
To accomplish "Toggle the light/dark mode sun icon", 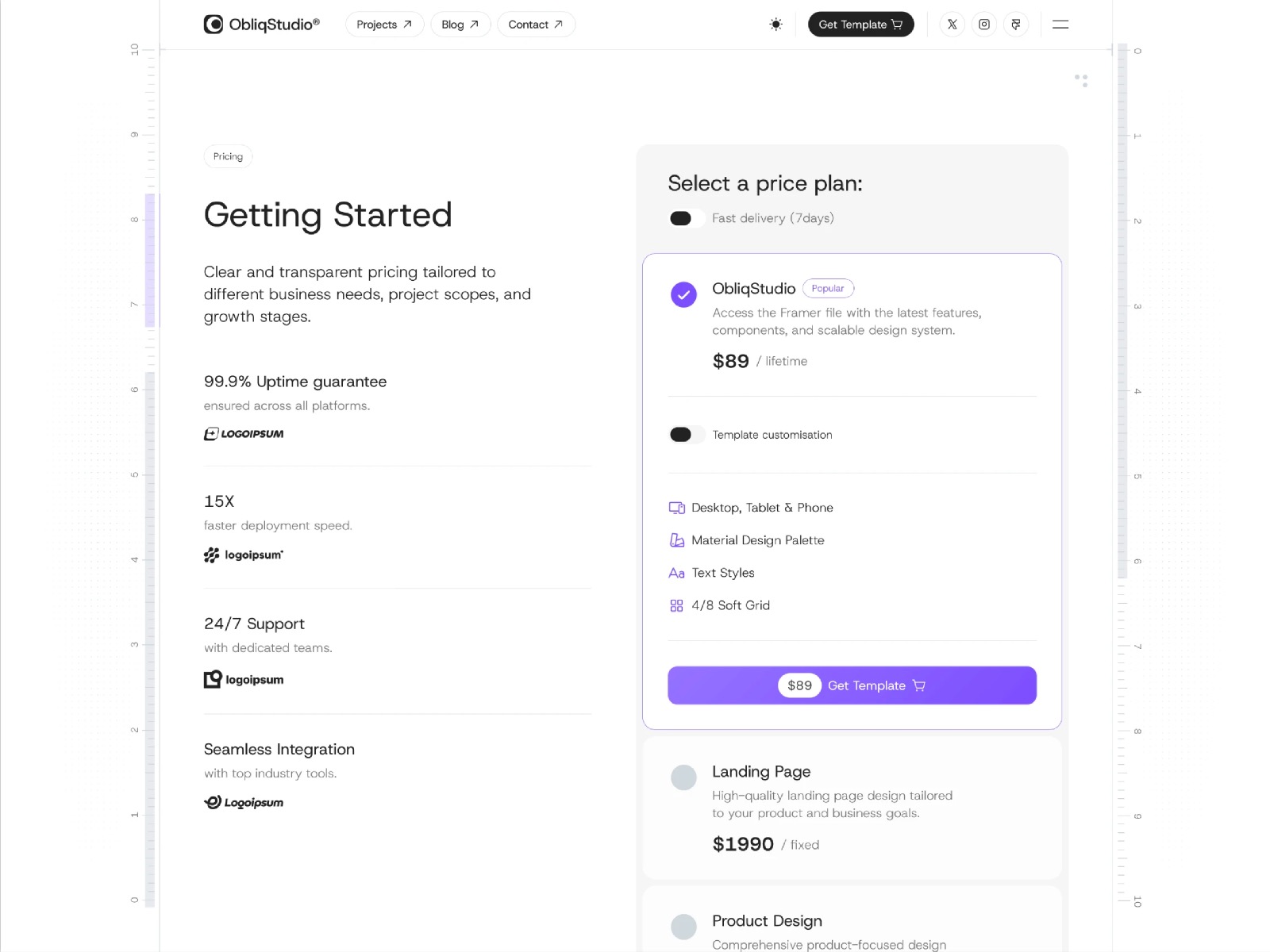I will coord(775,25).
